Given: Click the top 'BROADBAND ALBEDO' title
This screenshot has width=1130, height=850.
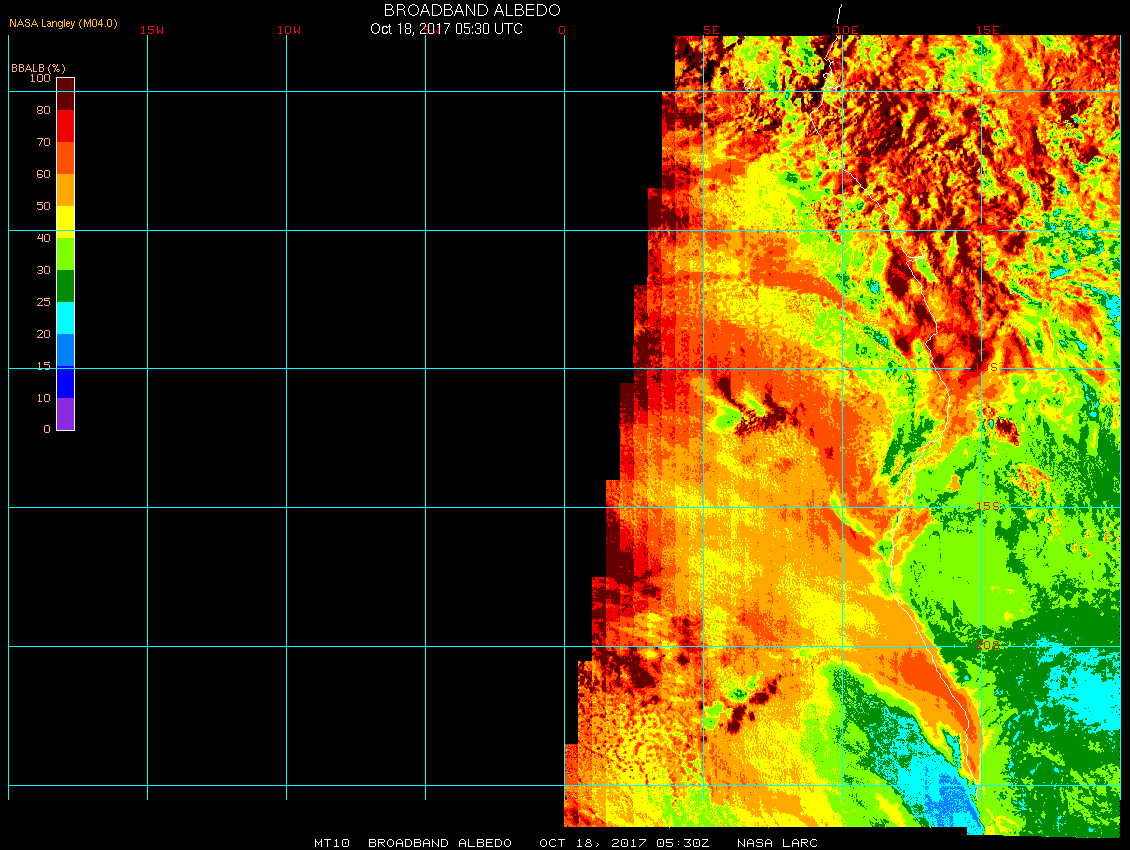Looking at the screenshot, I should point(472,10).
